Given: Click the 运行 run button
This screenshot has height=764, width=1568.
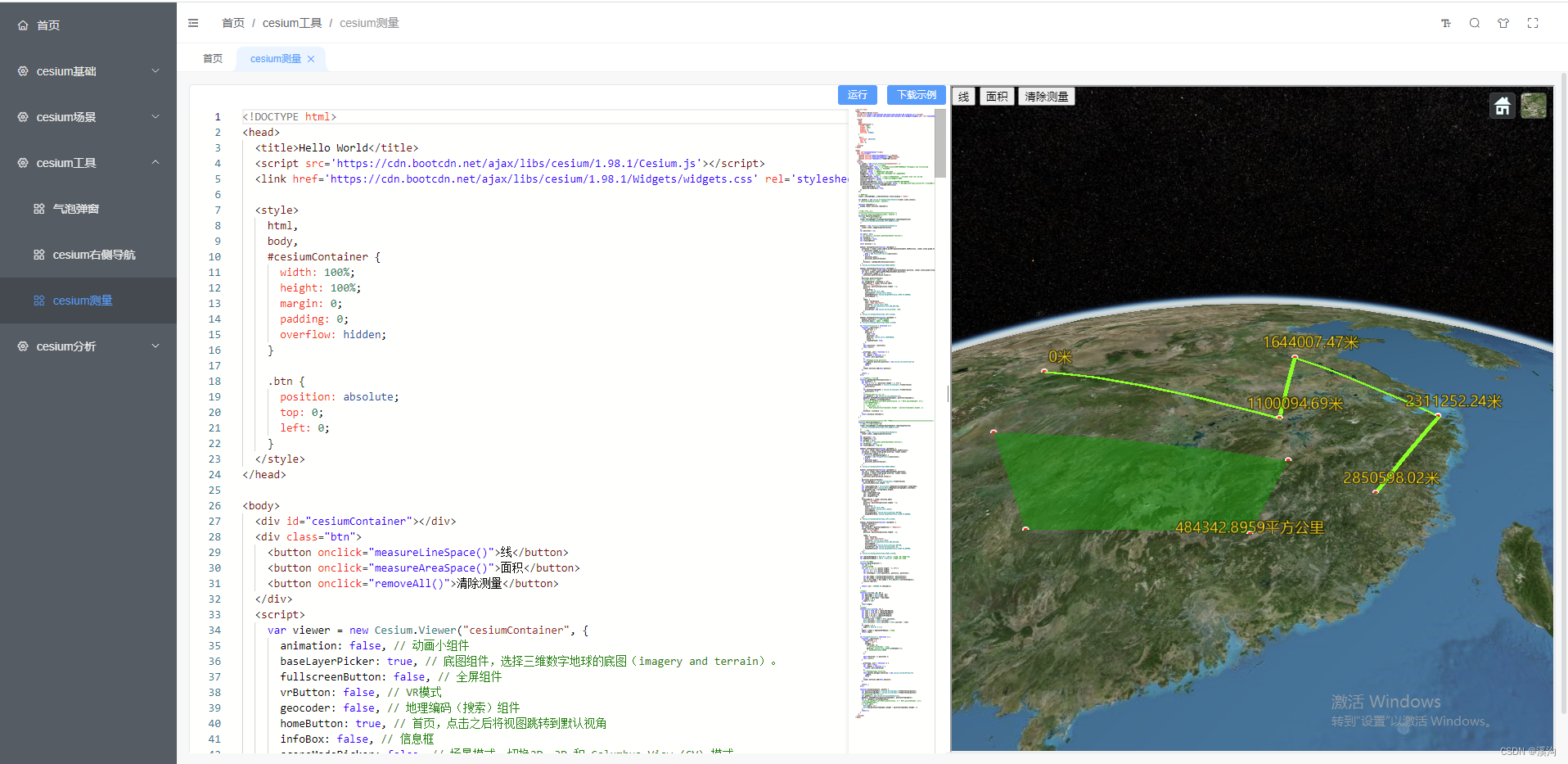Looking at the screenshot, I should (858, 95).
